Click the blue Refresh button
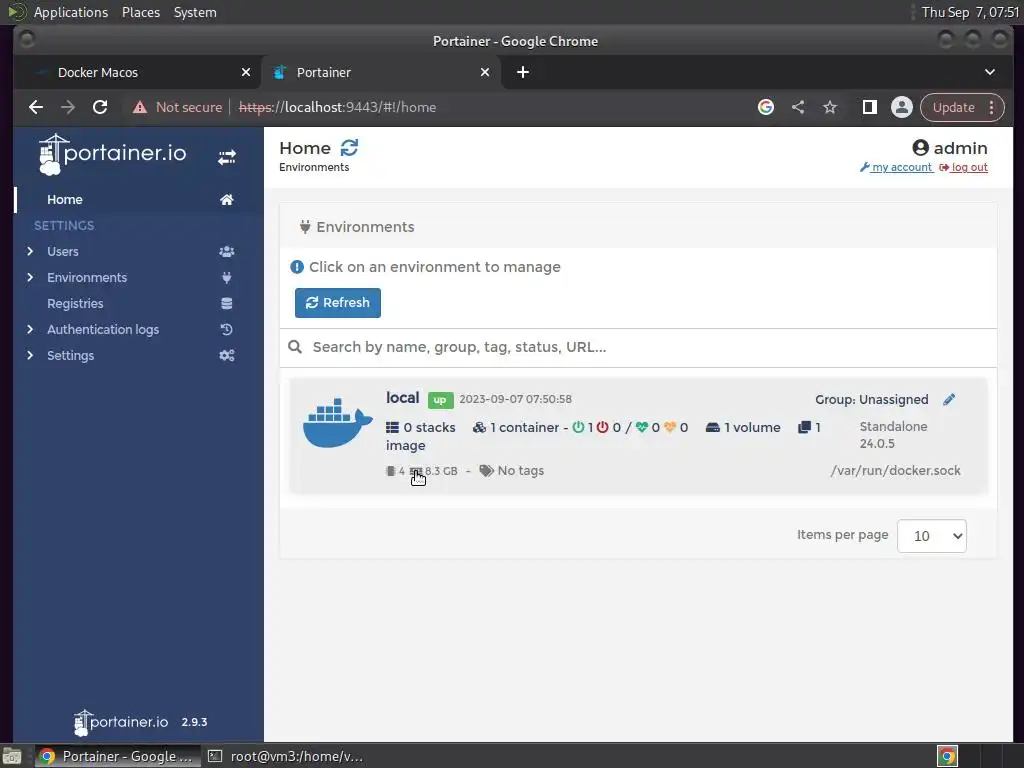The image size is (1024, 768). click(338, 303)
